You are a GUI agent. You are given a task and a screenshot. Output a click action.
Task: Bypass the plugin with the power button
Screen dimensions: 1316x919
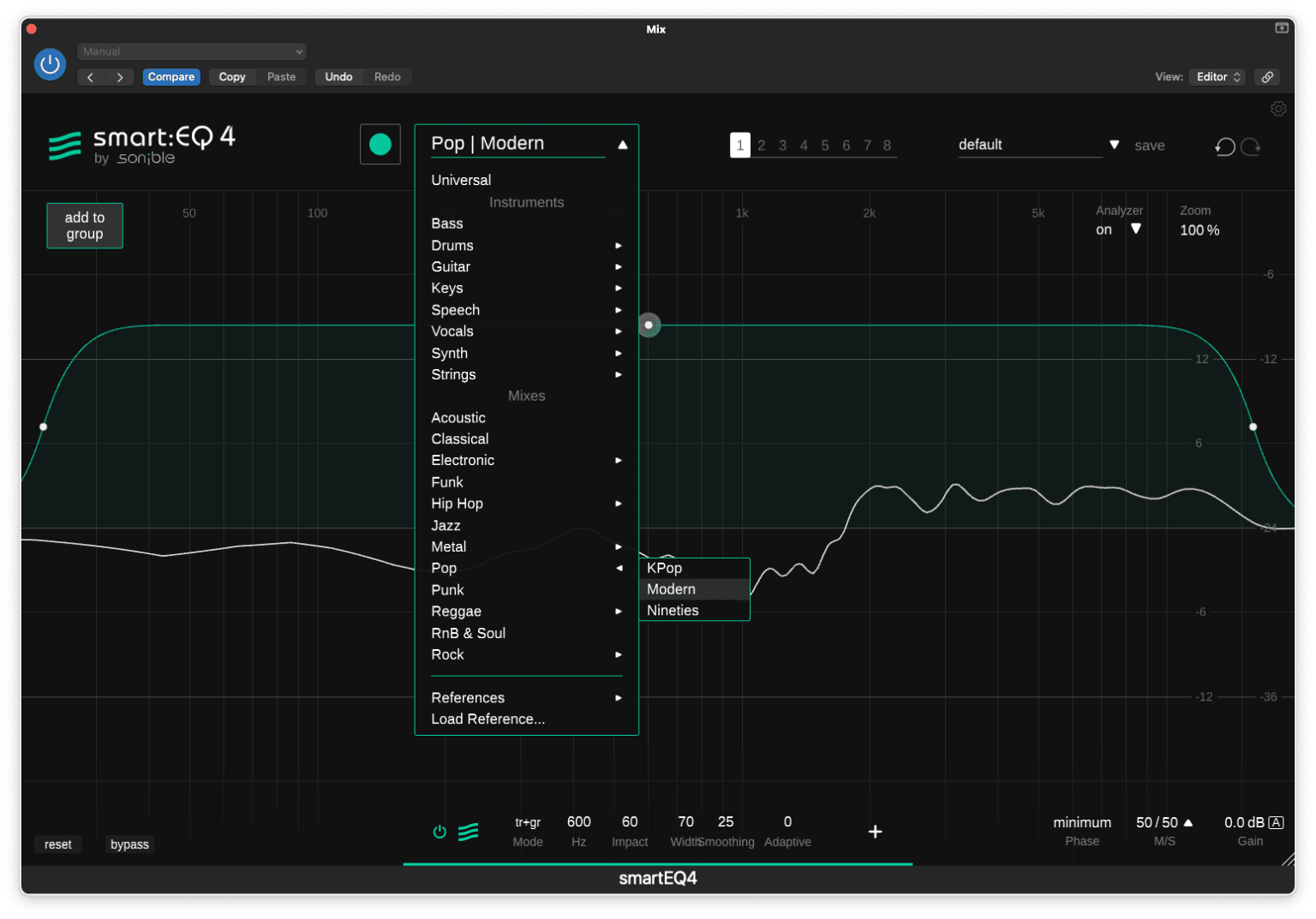click(49, 63)
